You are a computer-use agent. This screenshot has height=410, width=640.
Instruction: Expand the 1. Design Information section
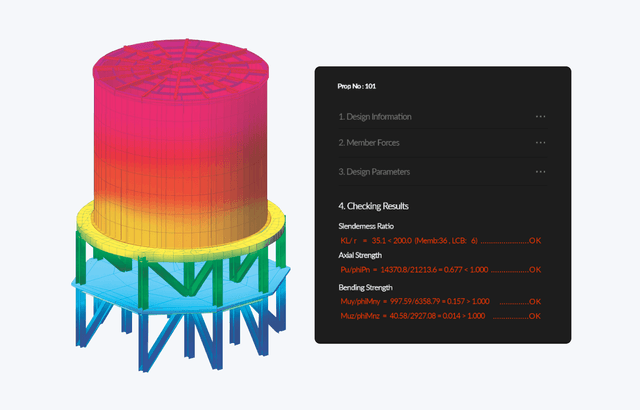pyautogui.click(x=375, y=117)
